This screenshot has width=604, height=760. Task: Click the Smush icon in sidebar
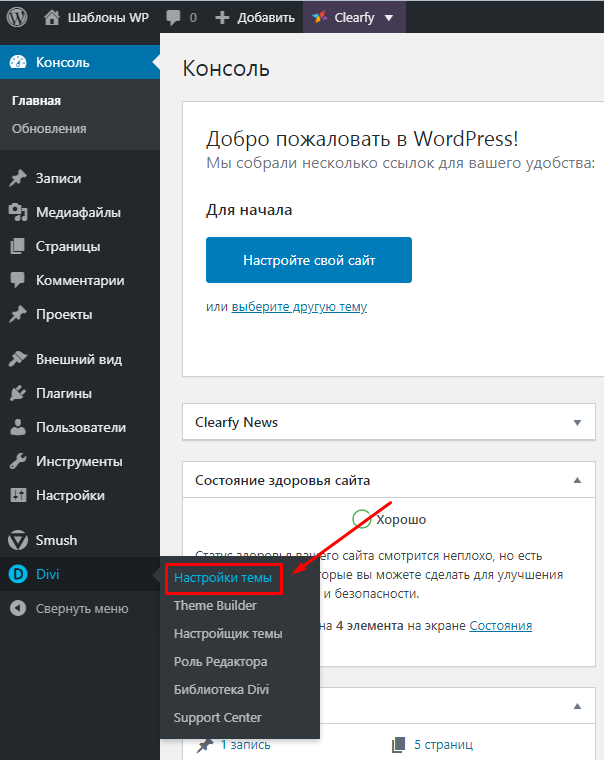point(18,540)
